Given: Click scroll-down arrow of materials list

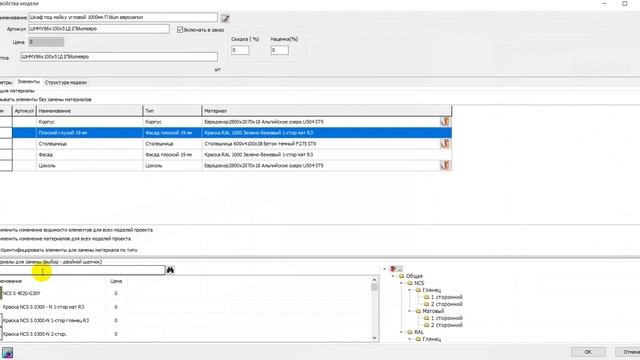Looking at the screenshot, I should click(374, 338).
